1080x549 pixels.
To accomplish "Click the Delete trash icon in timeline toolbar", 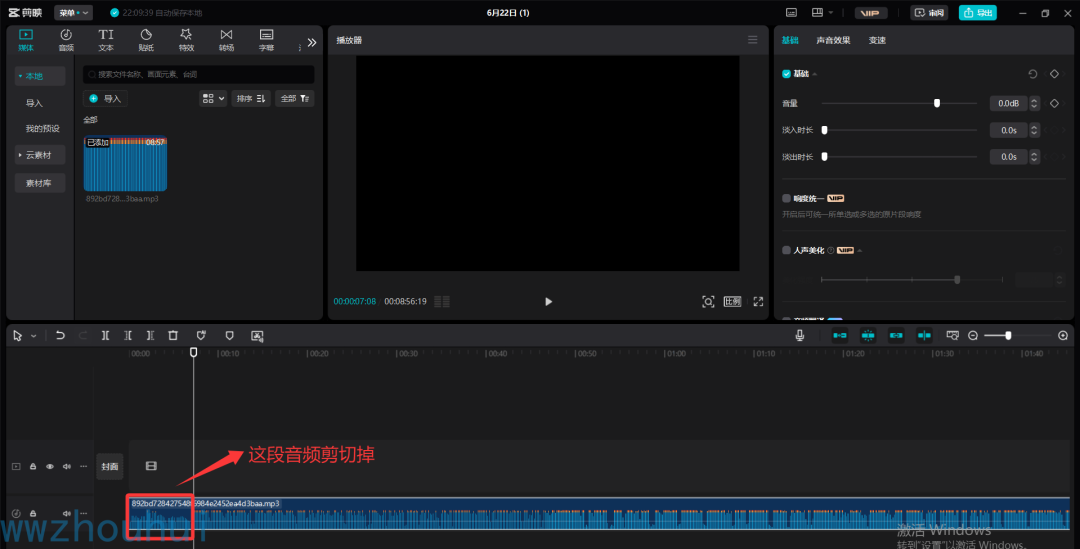I will coord(173,336).
